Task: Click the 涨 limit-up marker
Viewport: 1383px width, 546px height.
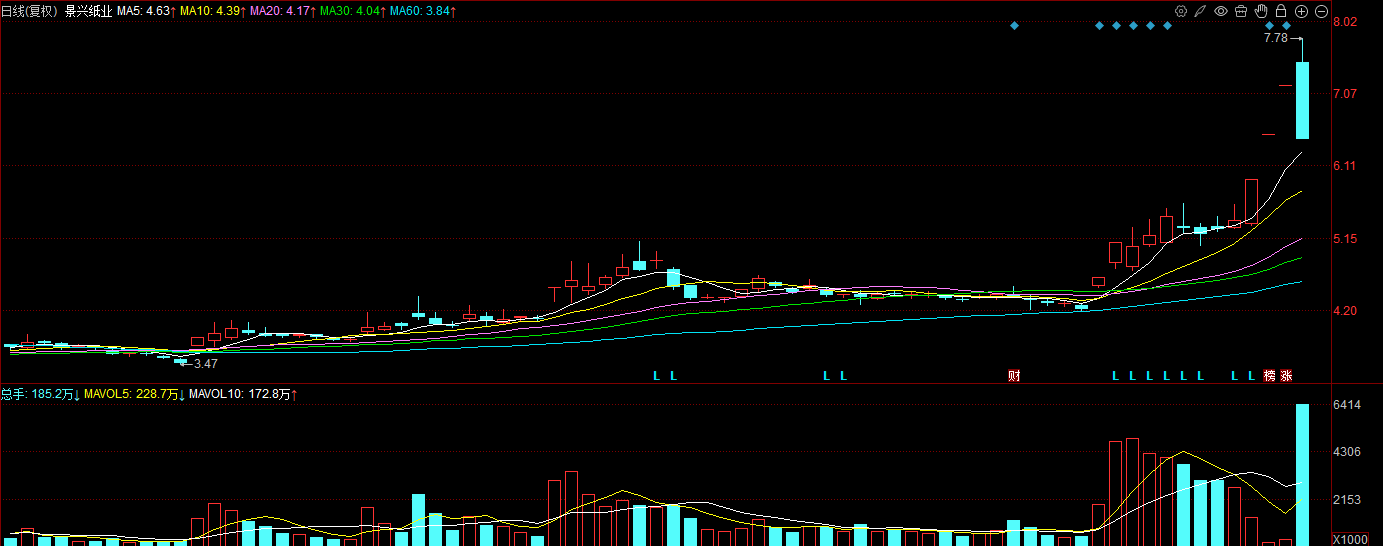Action: pos(1287,376)
